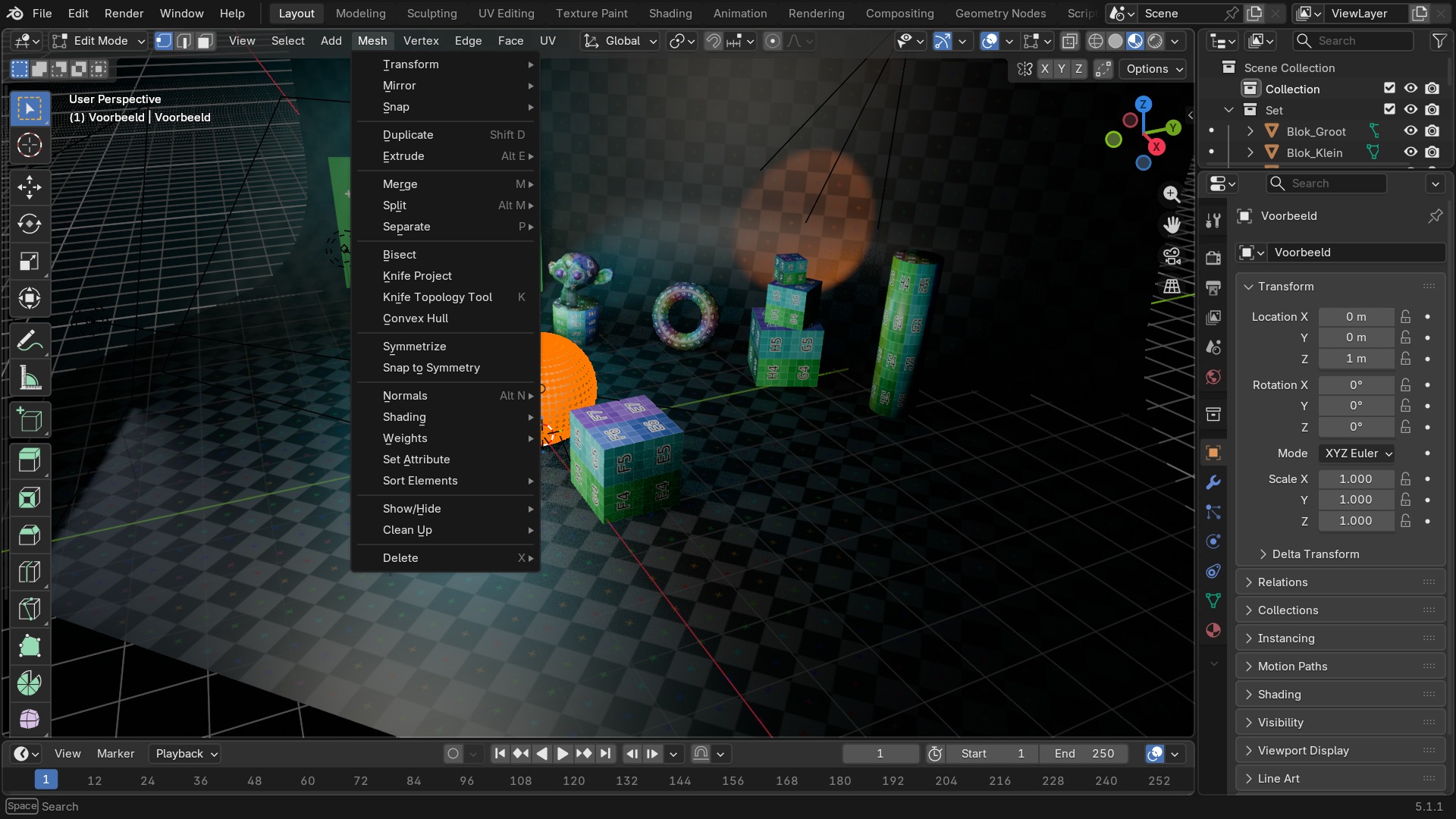Select the Bevel tool
This screenshot has height=819, width=1456.
pyautogui.click(x=30, y=535)
